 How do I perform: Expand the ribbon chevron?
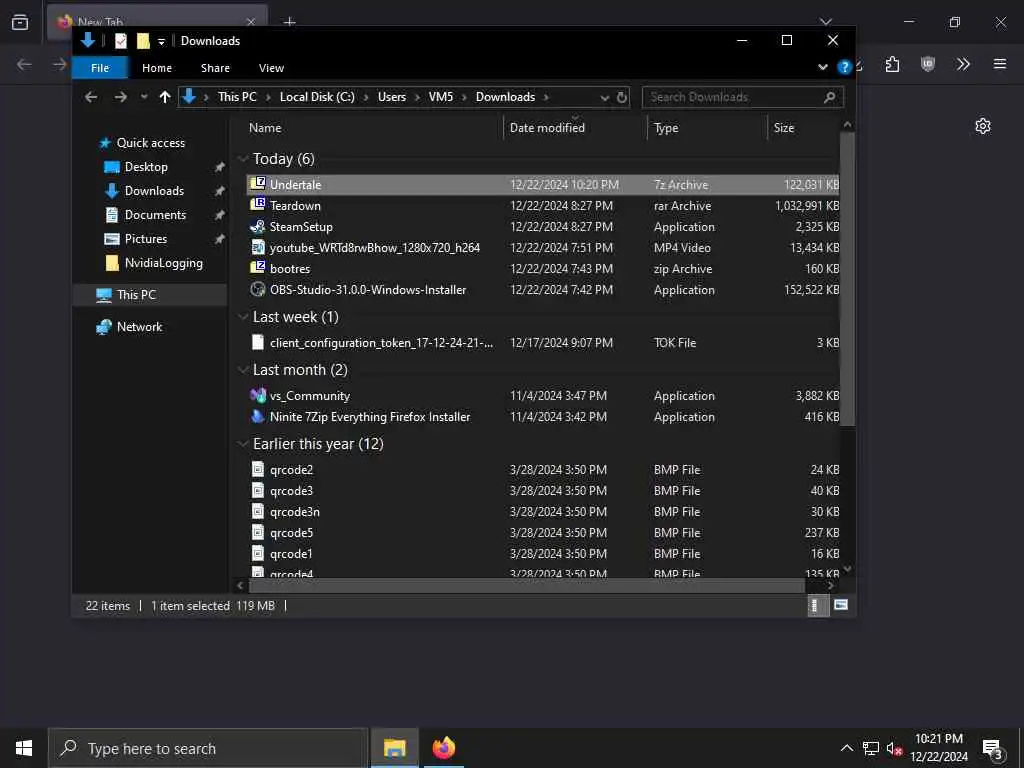(x=823, y=67)
